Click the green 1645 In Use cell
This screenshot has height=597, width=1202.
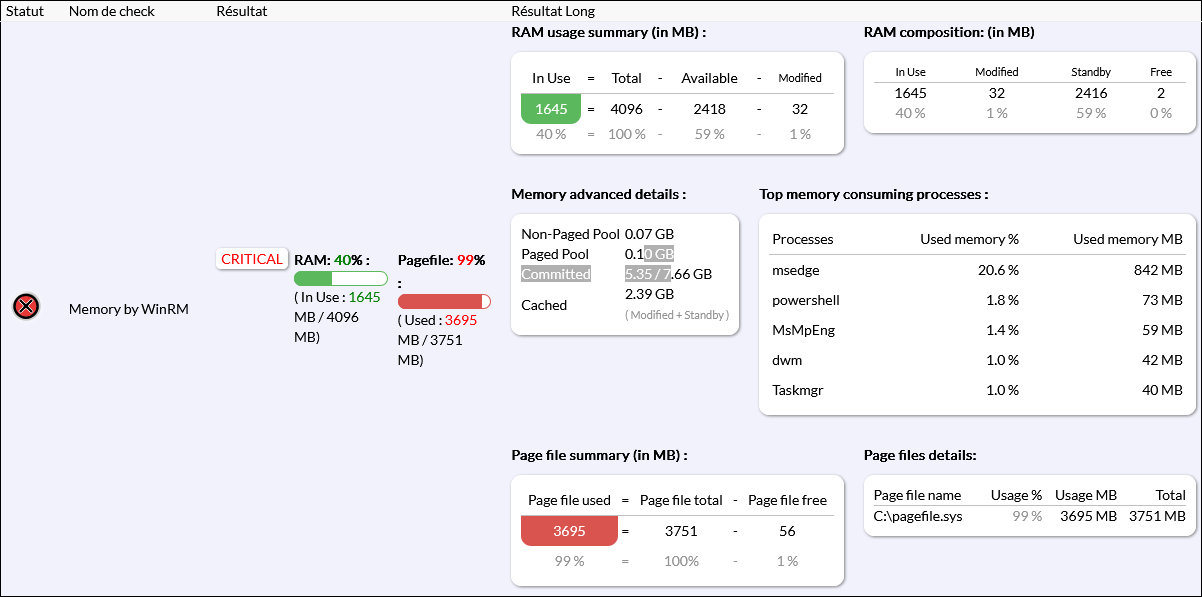pos(551,108)
